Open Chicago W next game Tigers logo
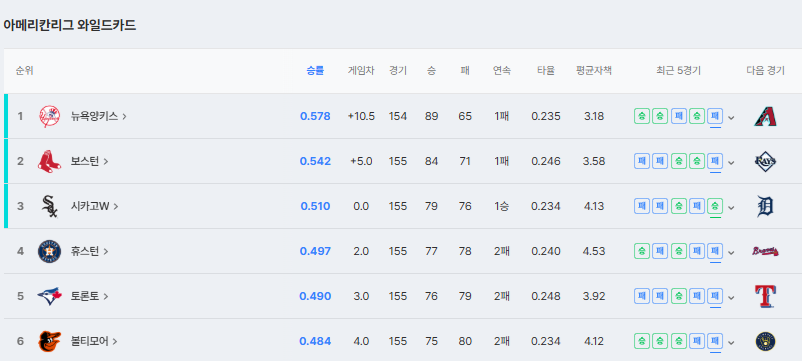This screenshot has width=802, height=361. [765, 207]
